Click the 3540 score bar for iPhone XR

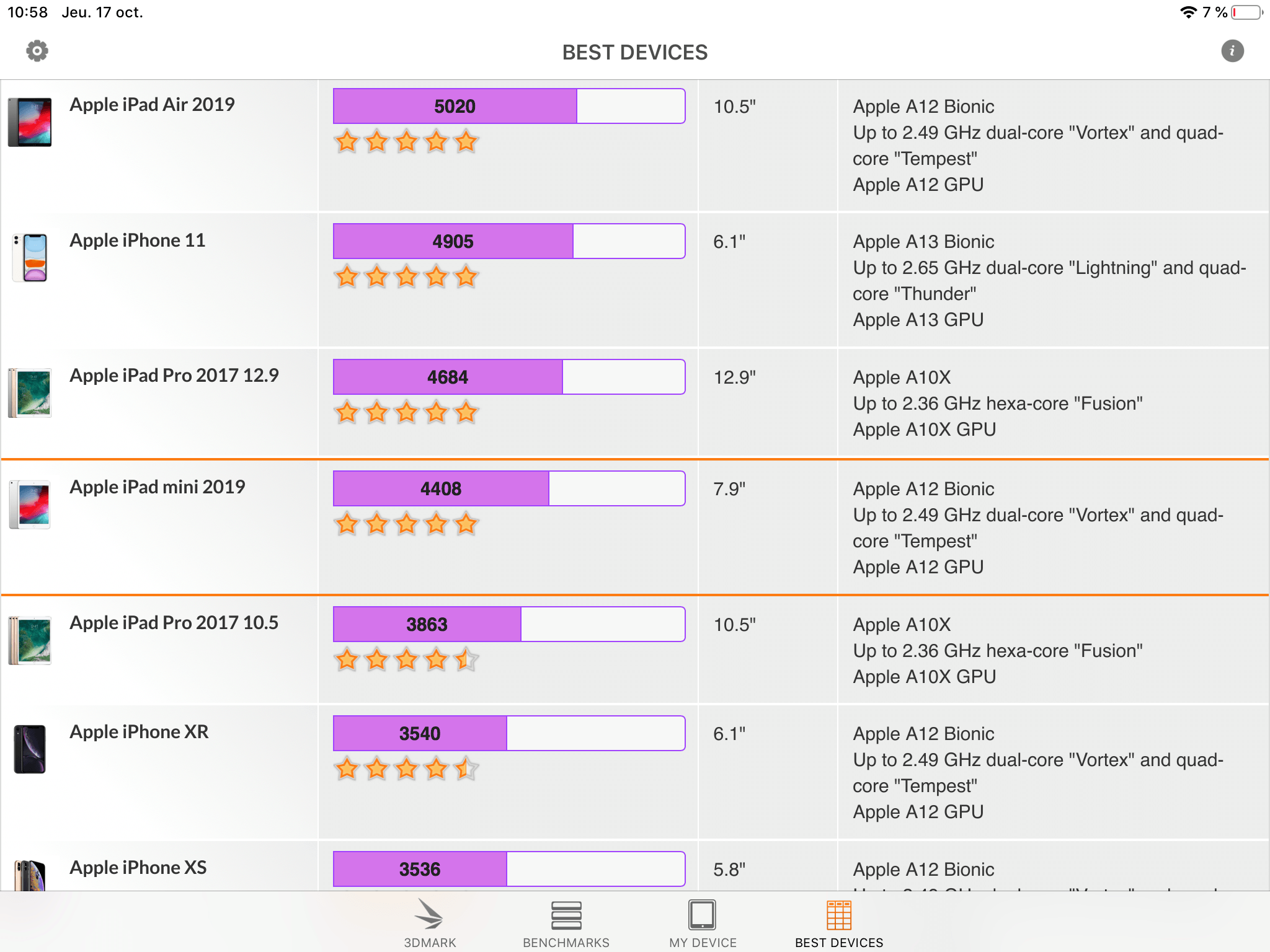(x=508, y=733)
